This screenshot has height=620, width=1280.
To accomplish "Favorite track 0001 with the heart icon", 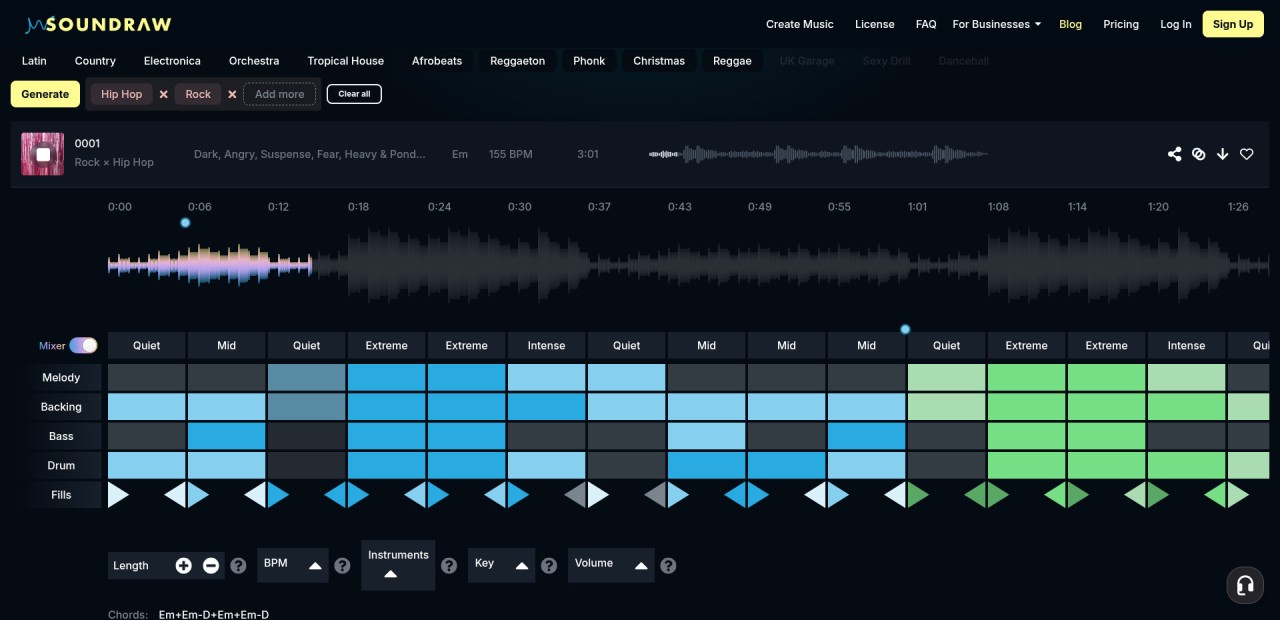I will click(1246, 154).
